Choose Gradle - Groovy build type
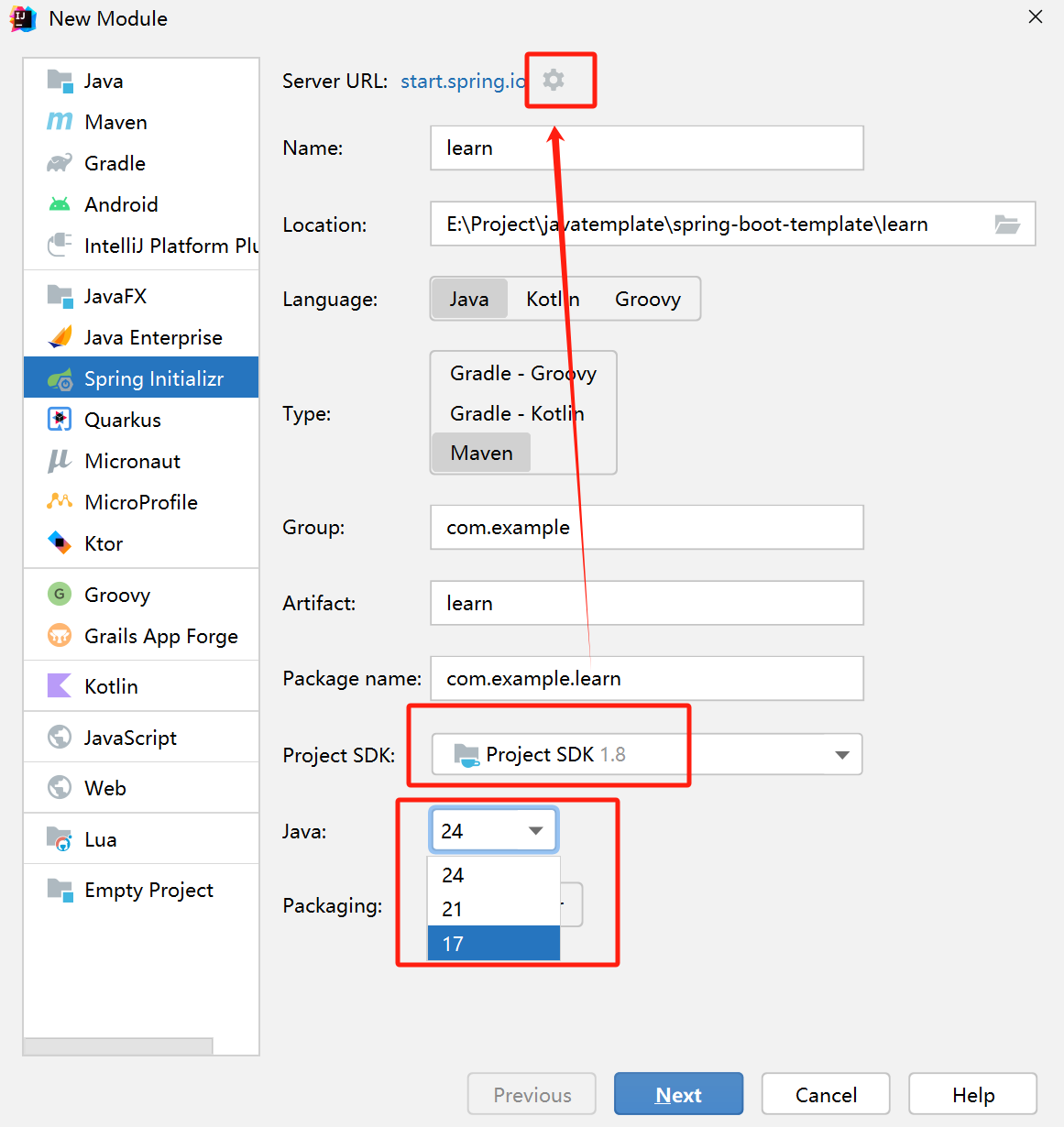 pos(523,373)
